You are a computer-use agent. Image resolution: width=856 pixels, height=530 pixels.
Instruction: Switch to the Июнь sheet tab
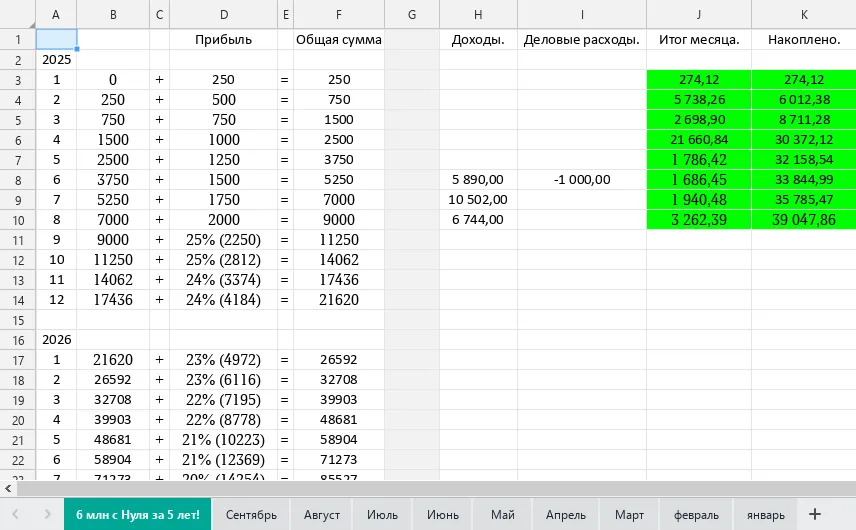[443, 515]
